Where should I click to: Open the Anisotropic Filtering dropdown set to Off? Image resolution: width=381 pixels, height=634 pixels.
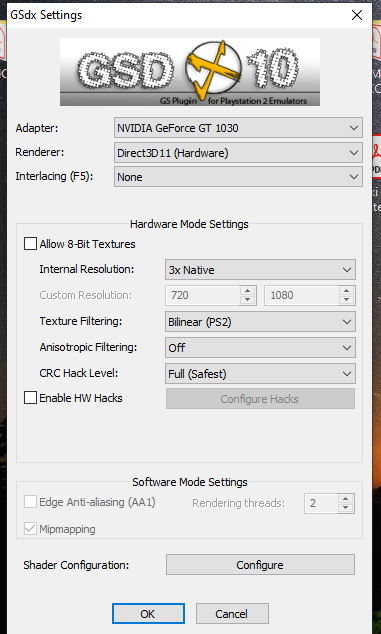point(260,348)
